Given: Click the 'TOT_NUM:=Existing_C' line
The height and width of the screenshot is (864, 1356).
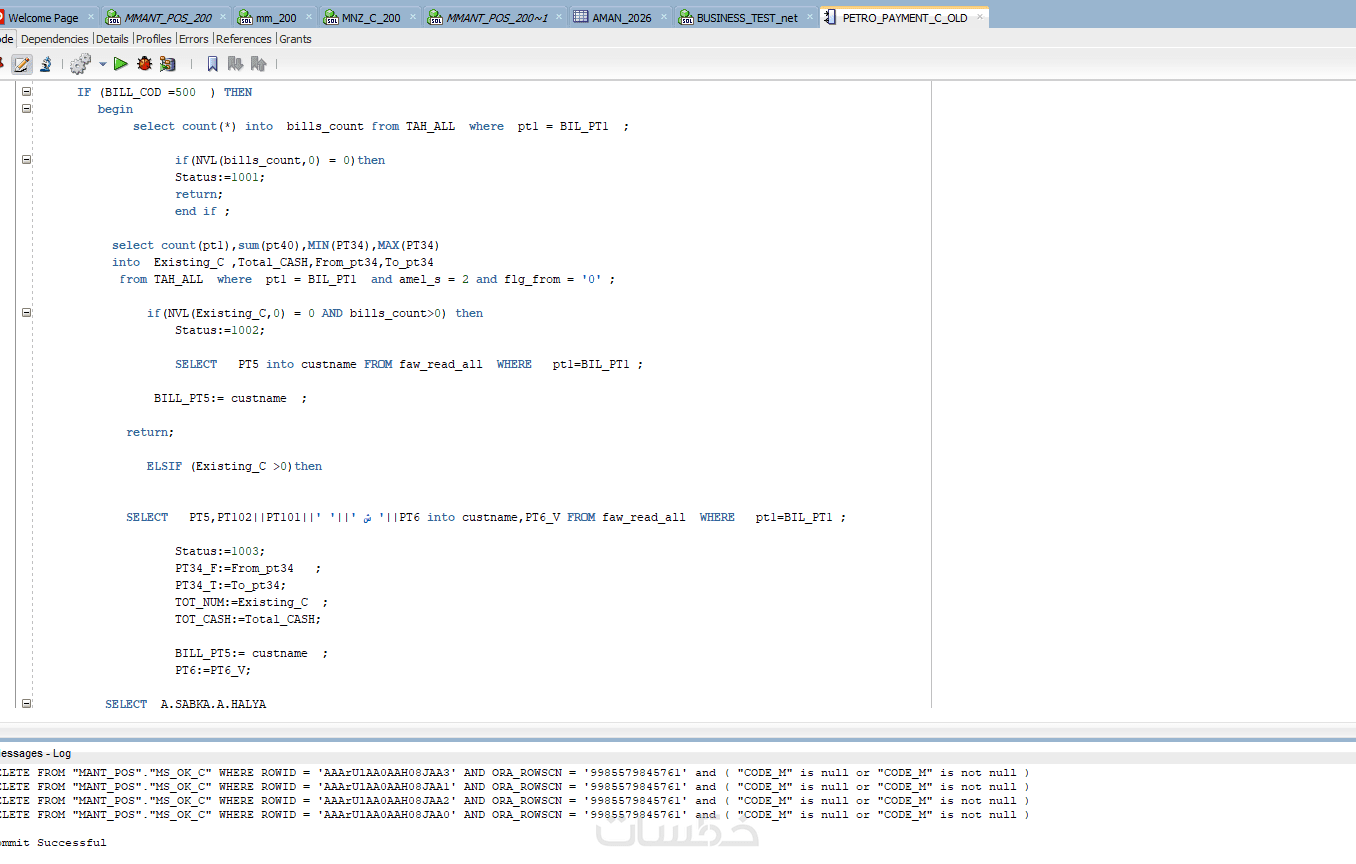Looking at the screenshot, I should (251, 602).
